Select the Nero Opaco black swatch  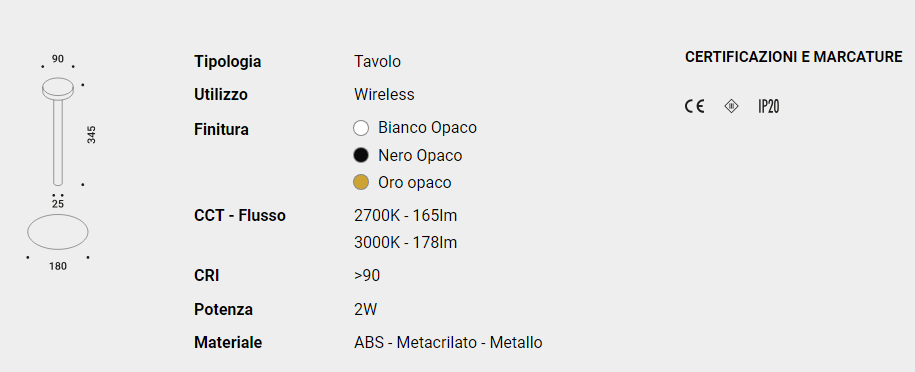click(x=361, y=155)
